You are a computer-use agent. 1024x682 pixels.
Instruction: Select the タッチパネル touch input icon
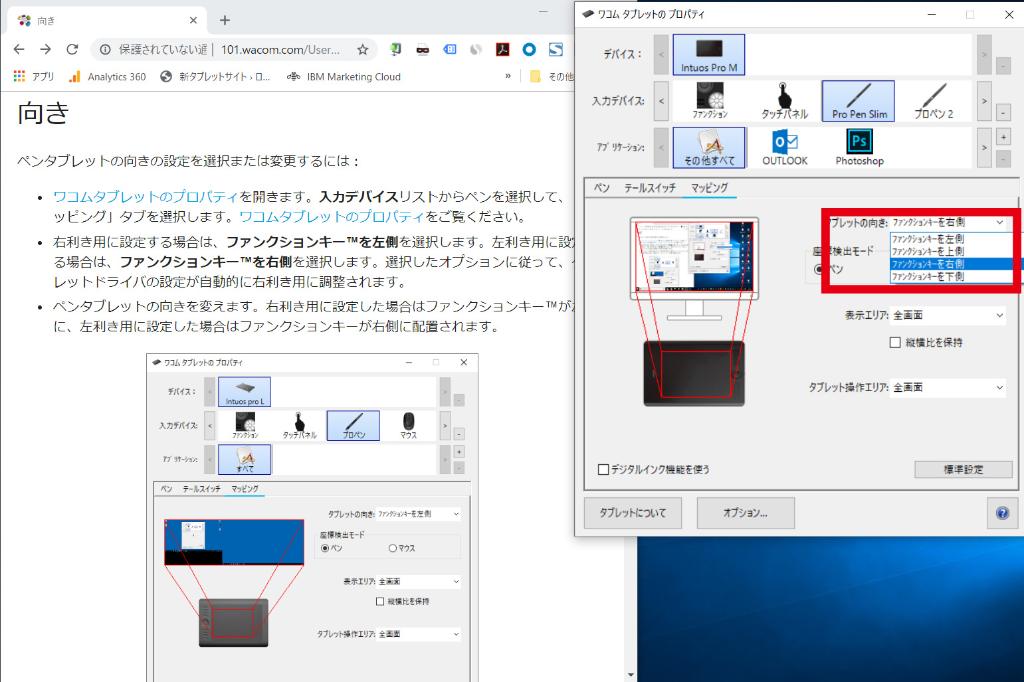click(x=784, y=101)
